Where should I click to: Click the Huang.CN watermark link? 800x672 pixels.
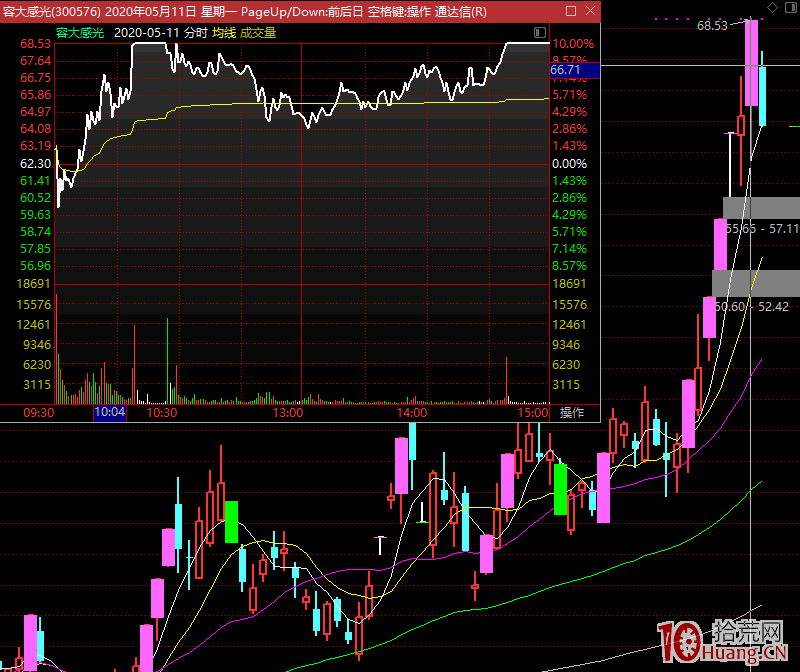pyautogui.click(x=743, y=656)
